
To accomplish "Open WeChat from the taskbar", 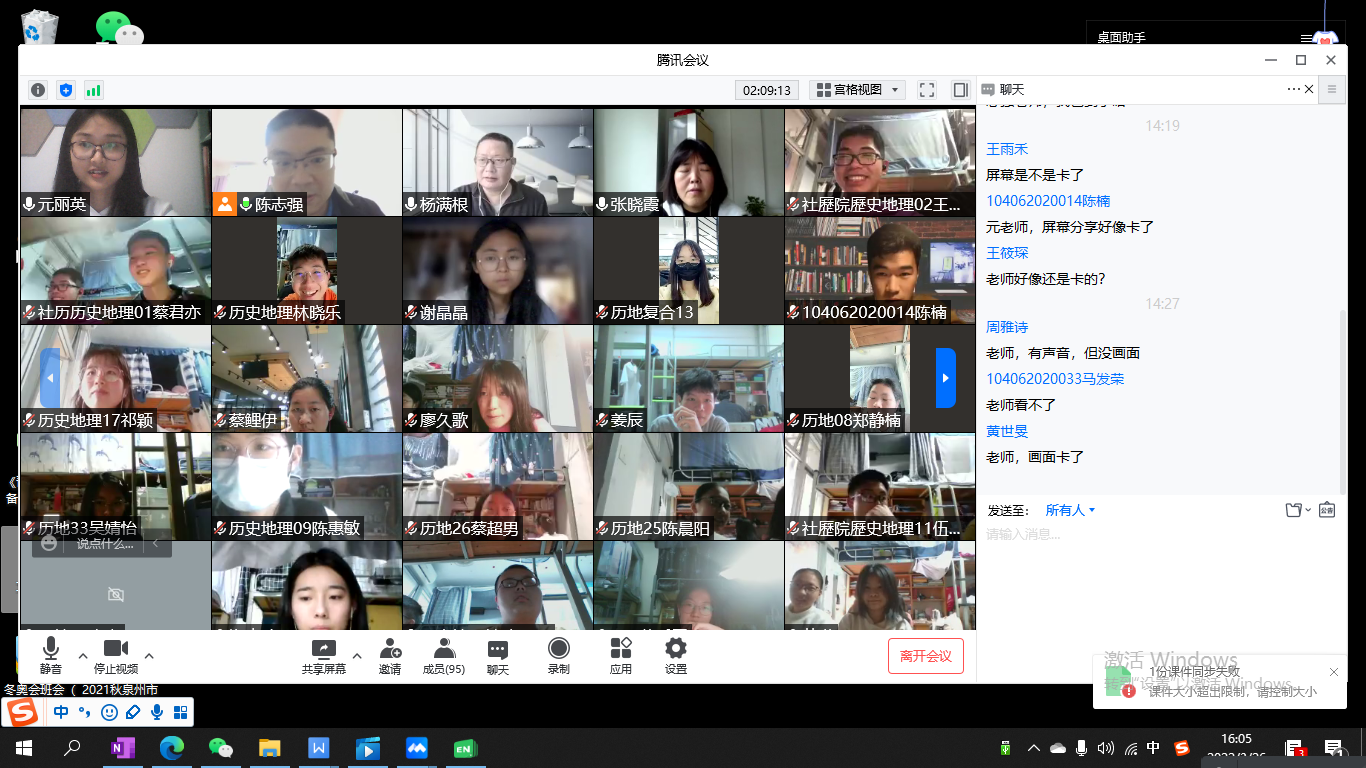I will click(x=220, y=747).
